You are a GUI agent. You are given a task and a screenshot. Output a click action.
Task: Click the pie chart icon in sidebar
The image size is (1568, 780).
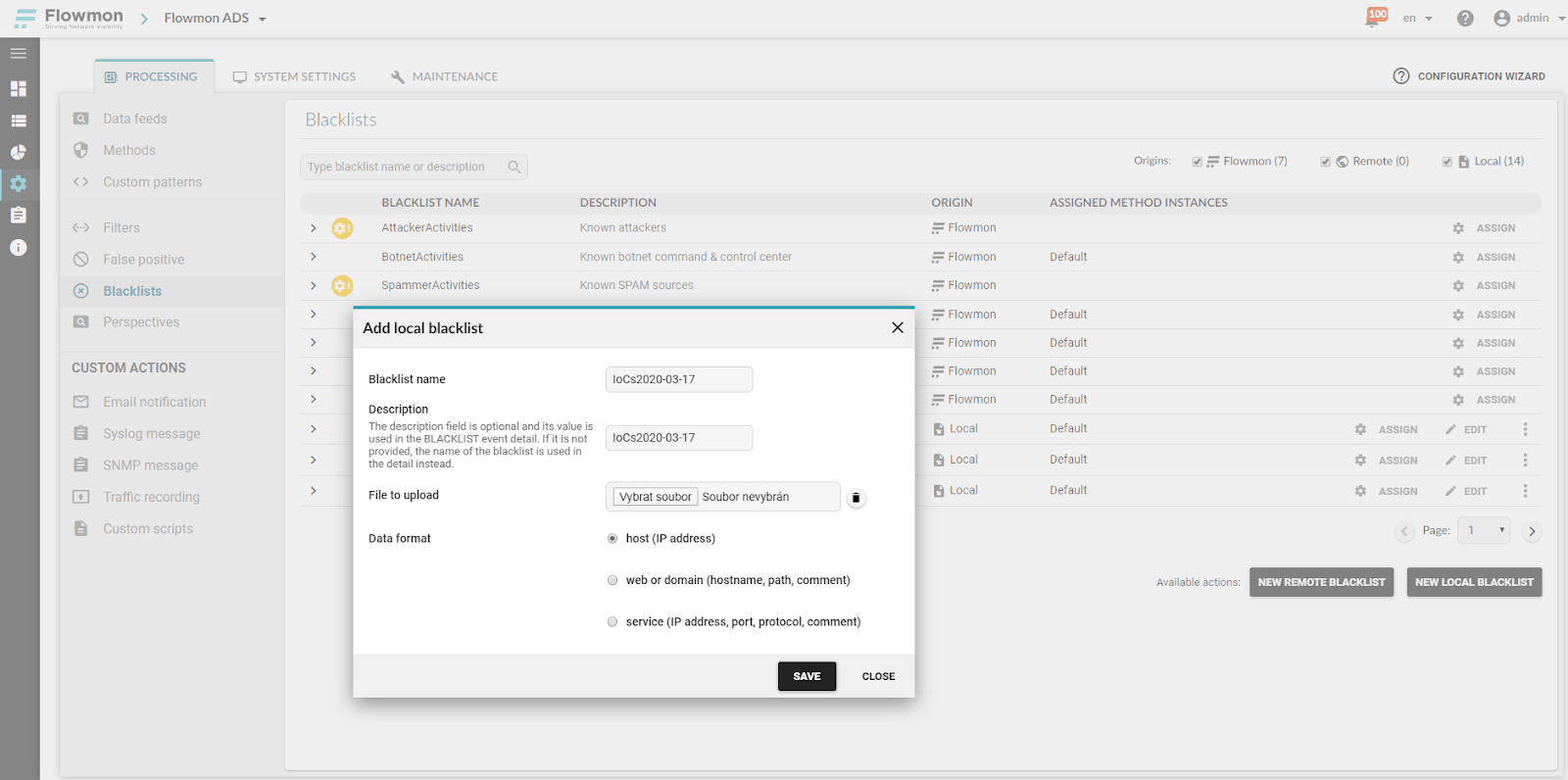tap(19, 153)
